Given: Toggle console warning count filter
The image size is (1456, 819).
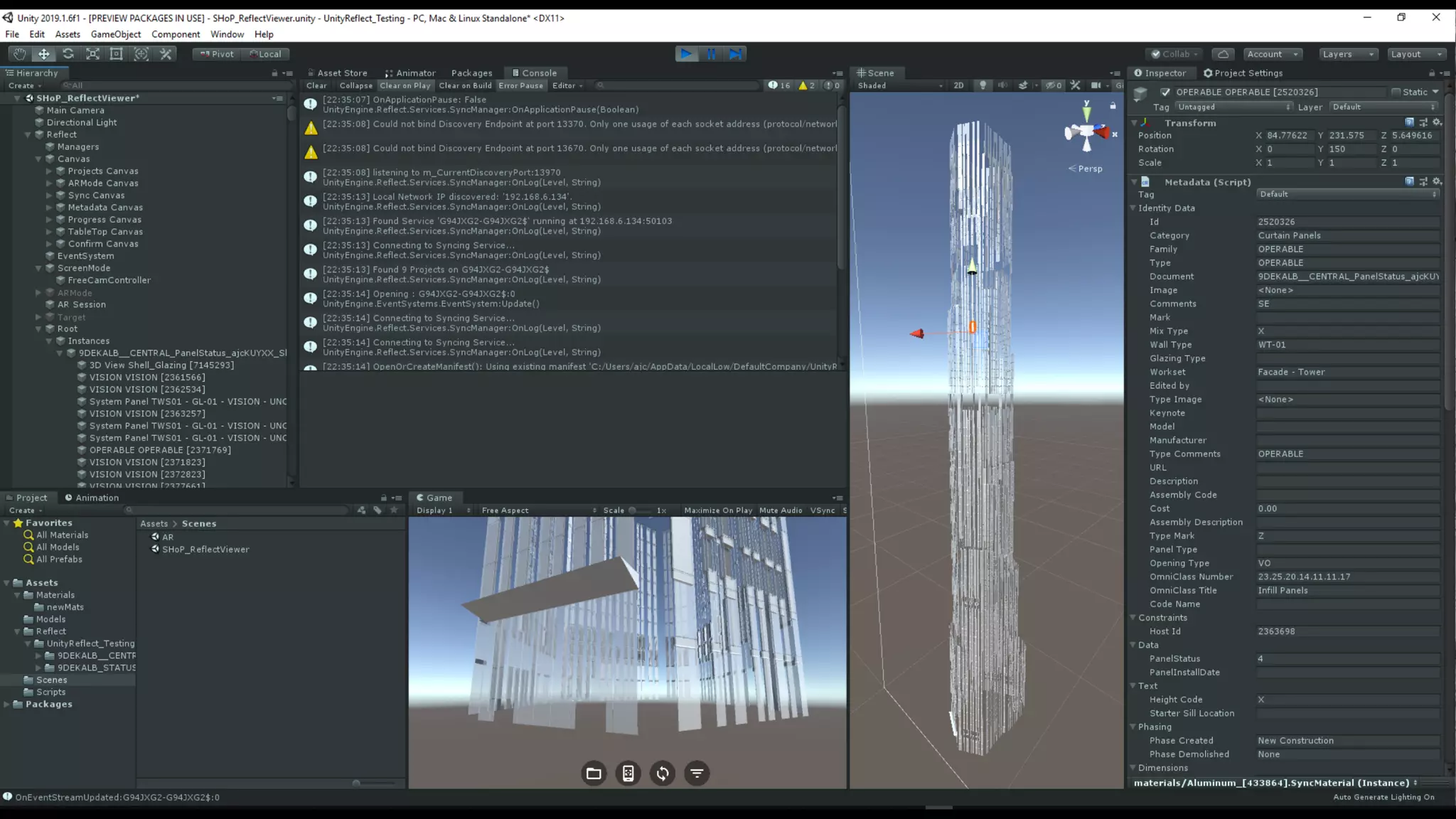Looking at the screenshot, I should coord(807,85).
